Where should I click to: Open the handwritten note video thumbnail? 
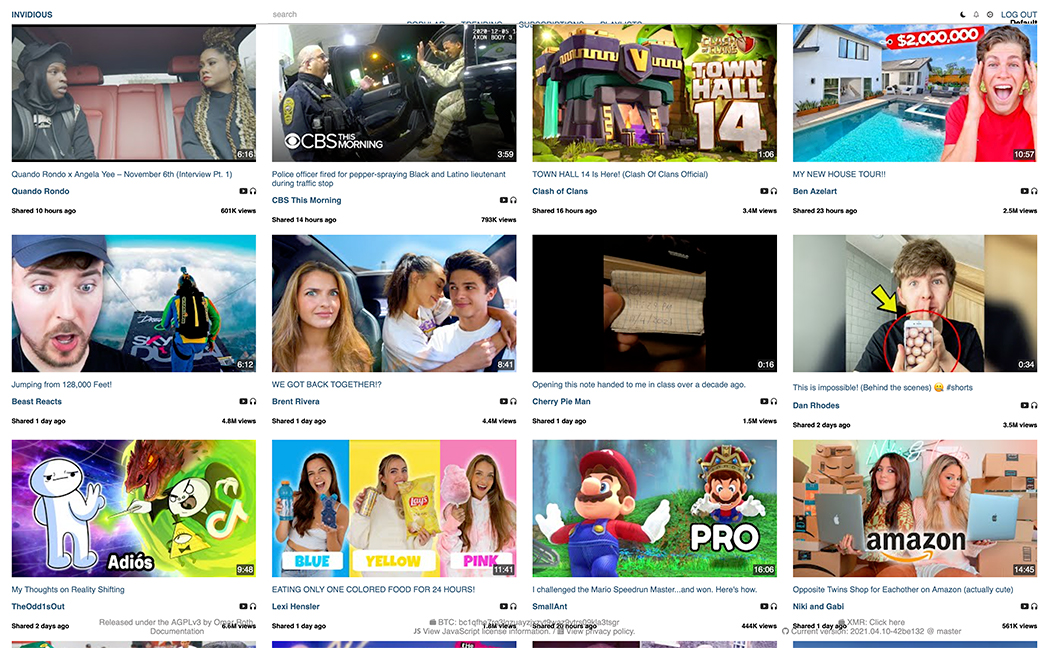pos(655,303)
